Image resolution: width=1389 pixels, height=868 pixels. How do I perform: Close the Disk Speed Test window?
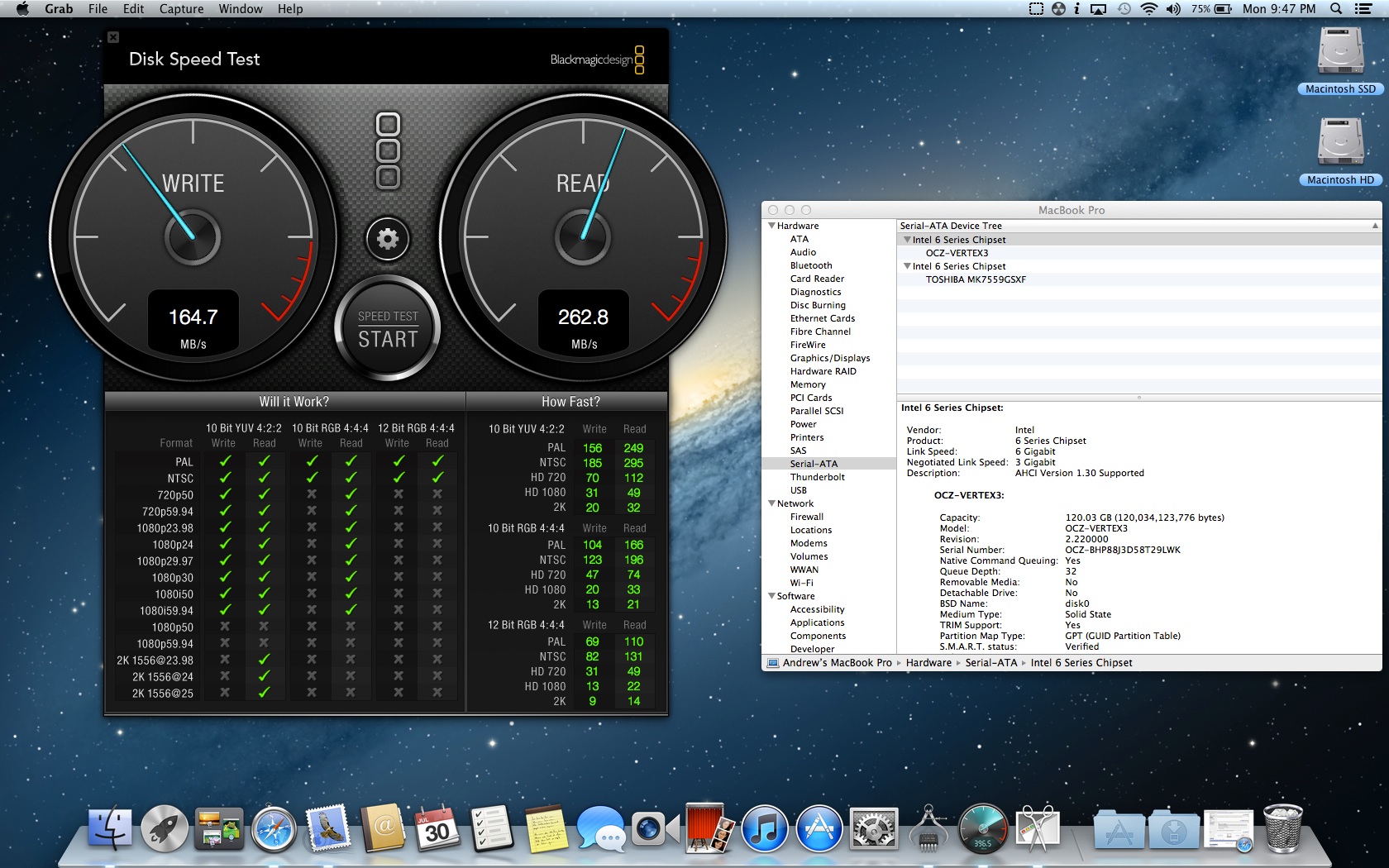tap(113, 37)
